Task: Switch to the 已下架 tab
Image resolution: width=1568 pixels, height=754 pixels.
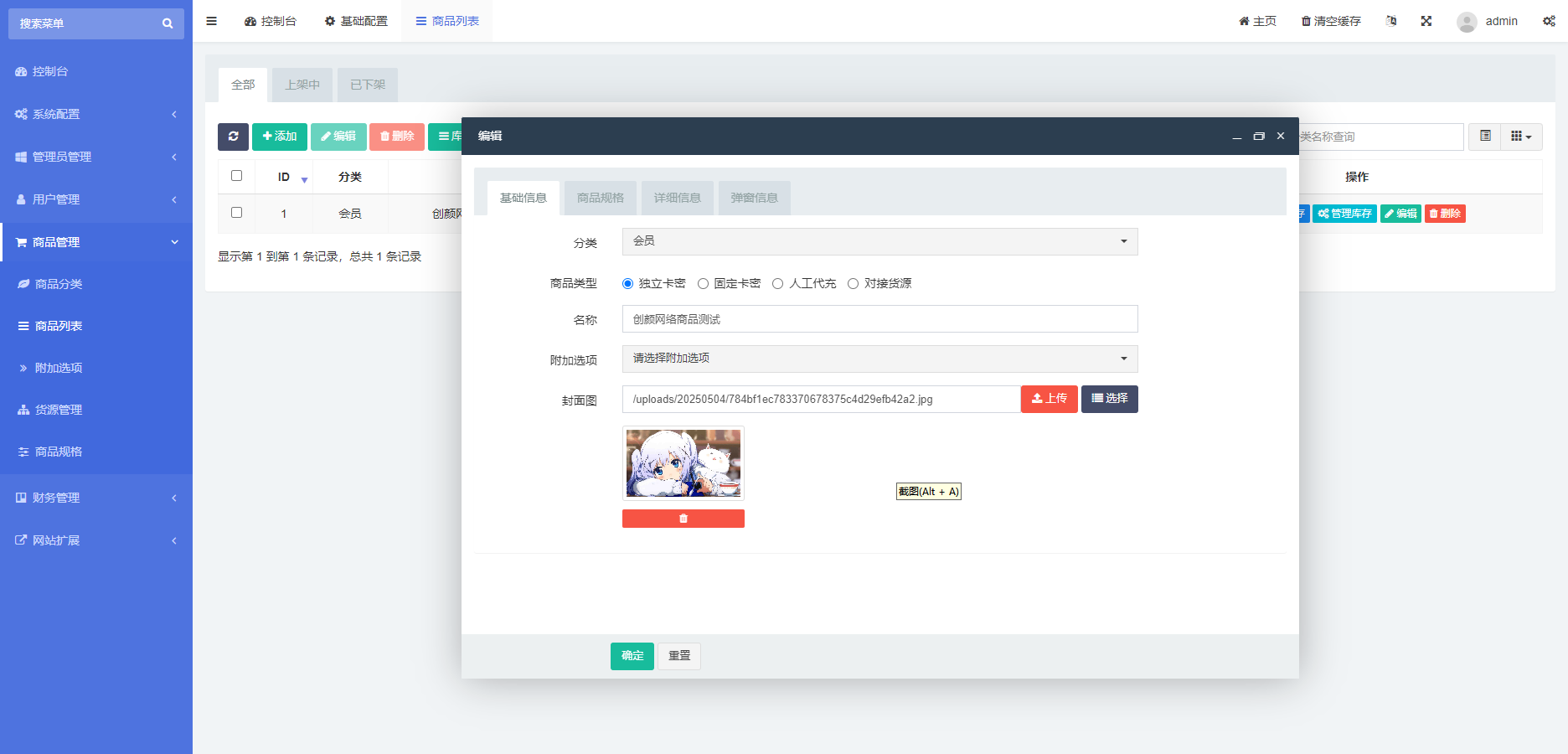Action: tap(366, 85)
